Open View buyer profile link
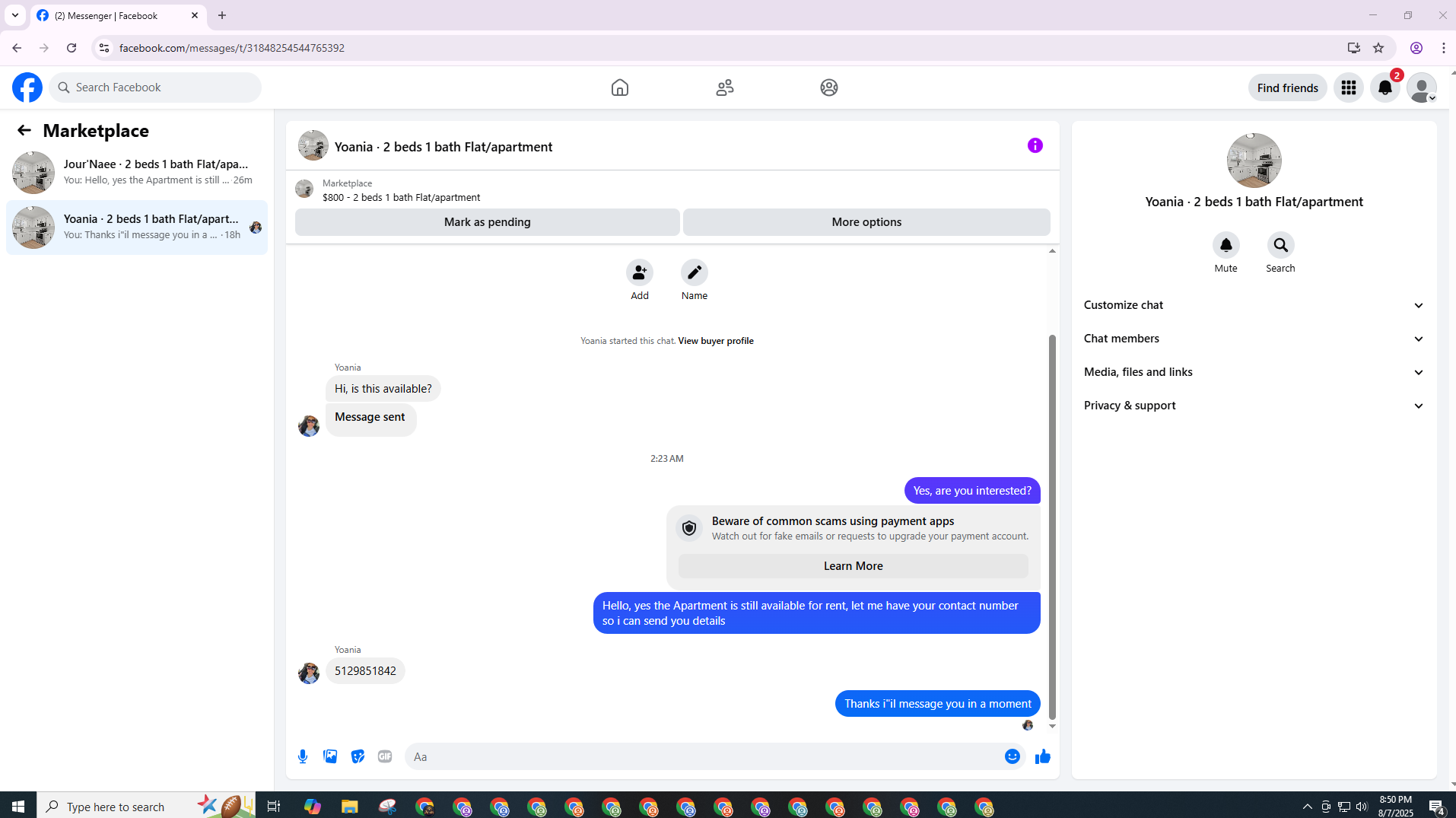The width and height of the screenshot is (1456, 818). click(716, 341)
